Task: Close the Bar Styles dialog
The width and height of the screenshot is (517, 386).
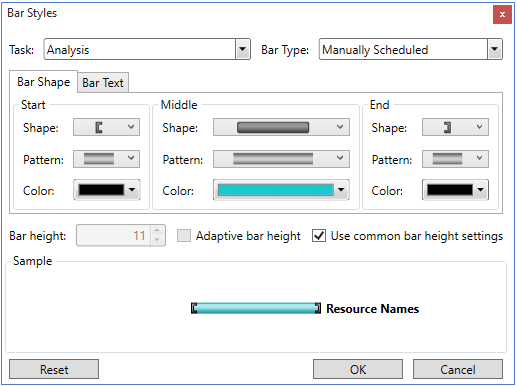Action: pyautogui.click(x=502, y=15)
